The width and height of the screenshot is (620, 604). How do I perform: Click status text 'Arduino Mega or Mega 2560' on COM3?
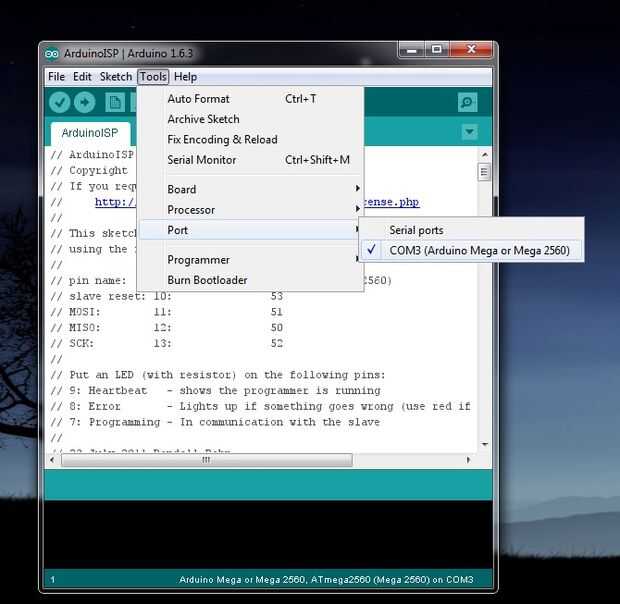click(x=326, y=579)
